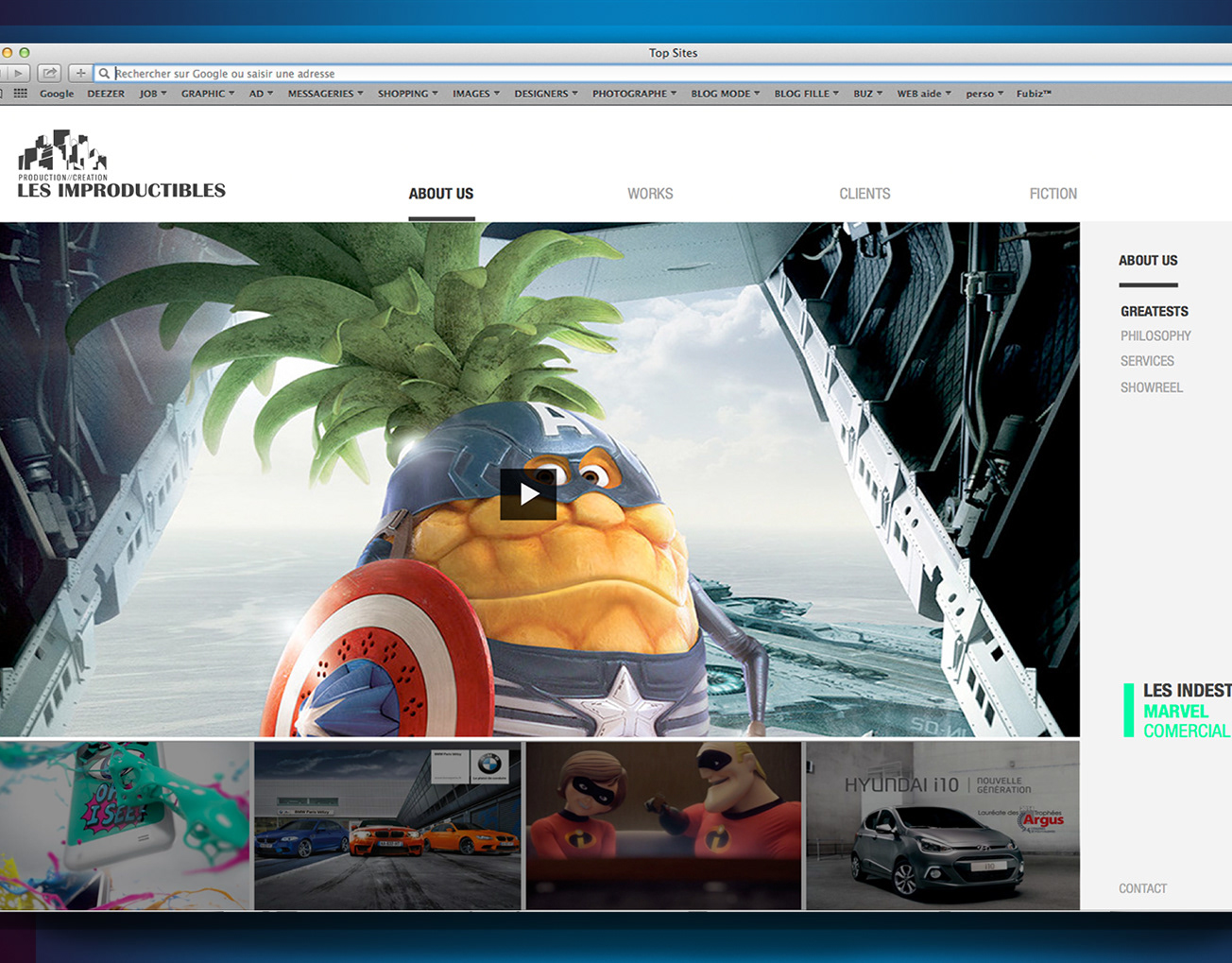Expand the BUZ bookmarks folder
The height and width of the screenshot is (963, 1232).
(x=868, y=94)
